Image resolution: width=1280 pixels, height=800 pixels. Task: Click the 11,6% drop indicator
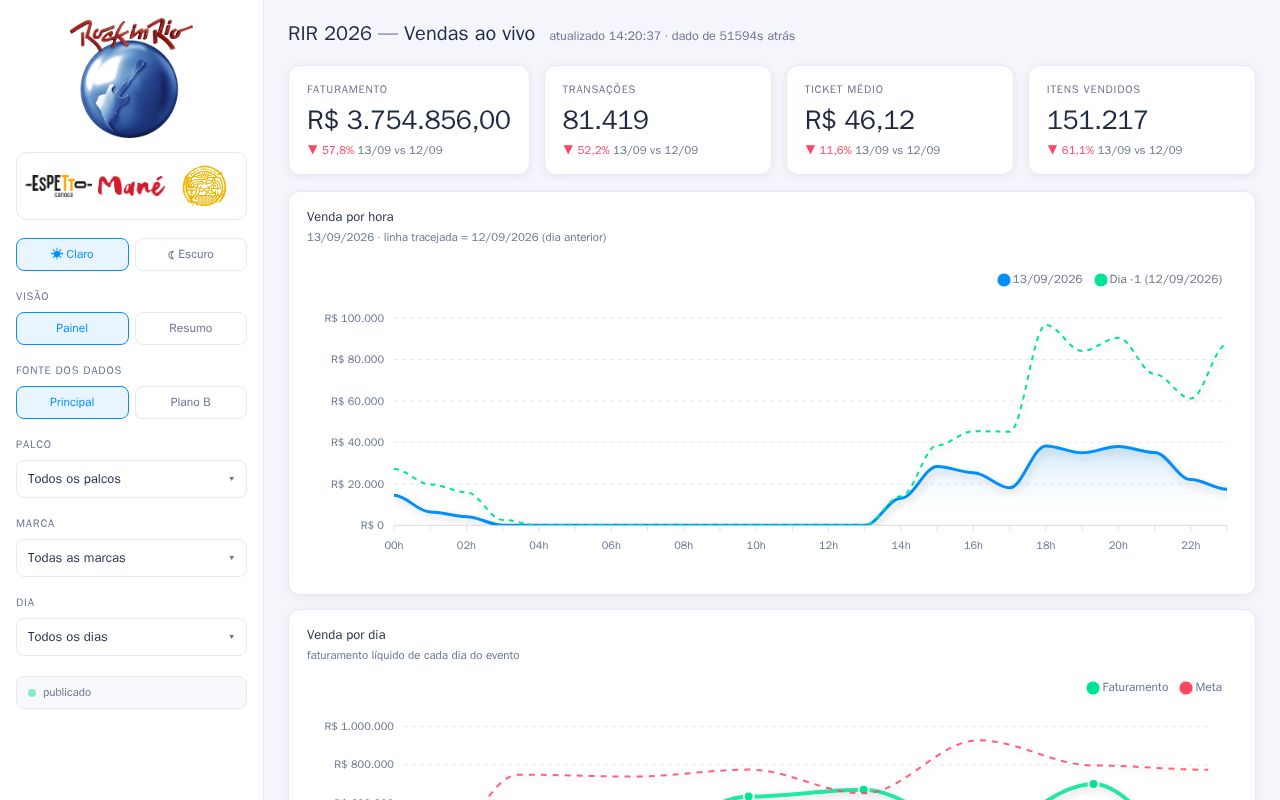point(829,150)
